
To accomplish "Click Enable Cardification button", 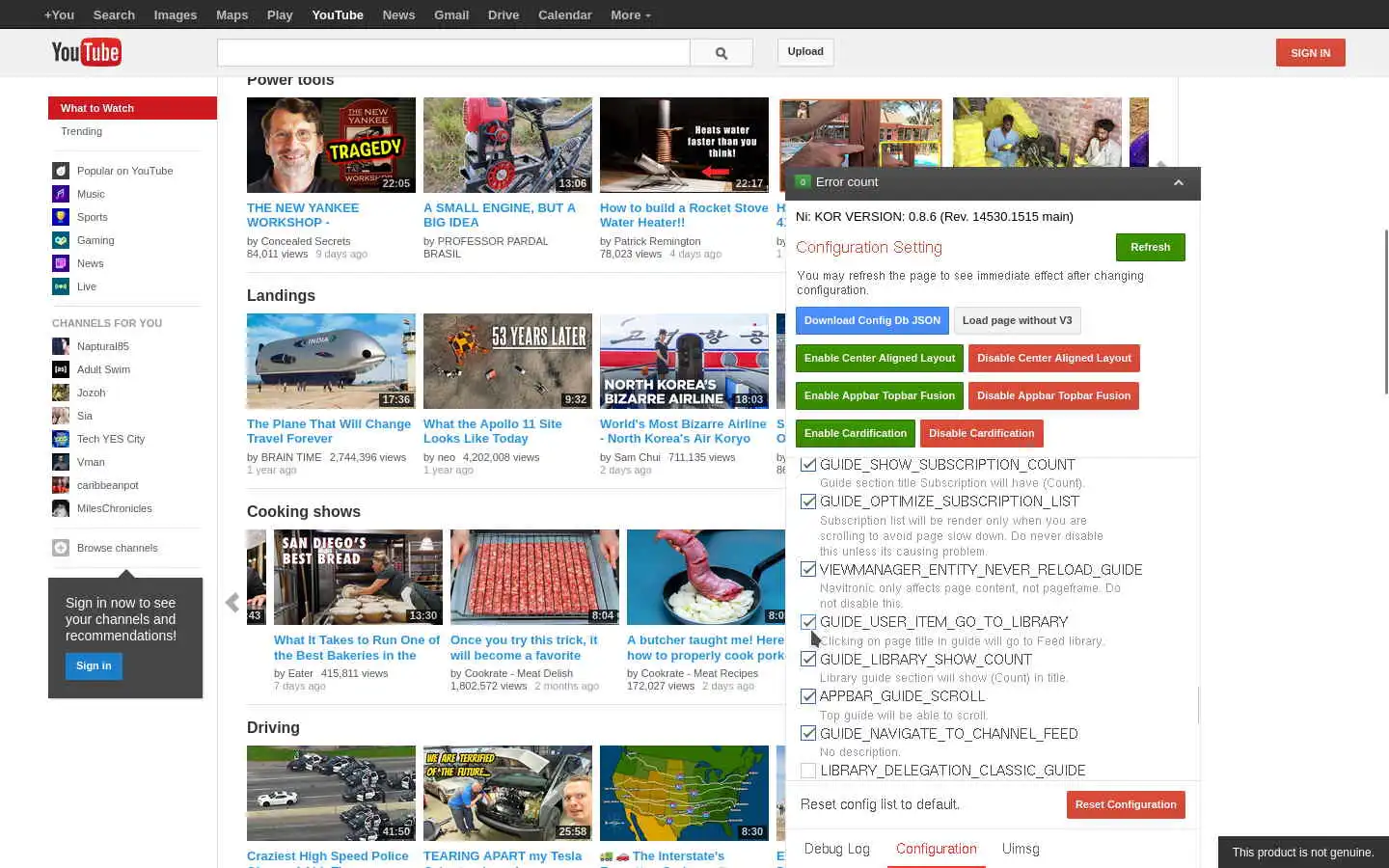I will pos(856,433).
